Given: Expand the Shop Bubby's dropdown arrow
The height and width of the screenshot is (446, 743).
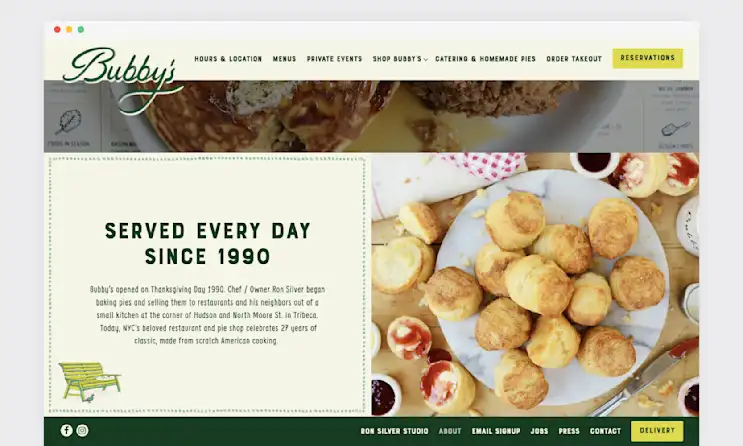Looking at the screenshot, I should point(426,60).
